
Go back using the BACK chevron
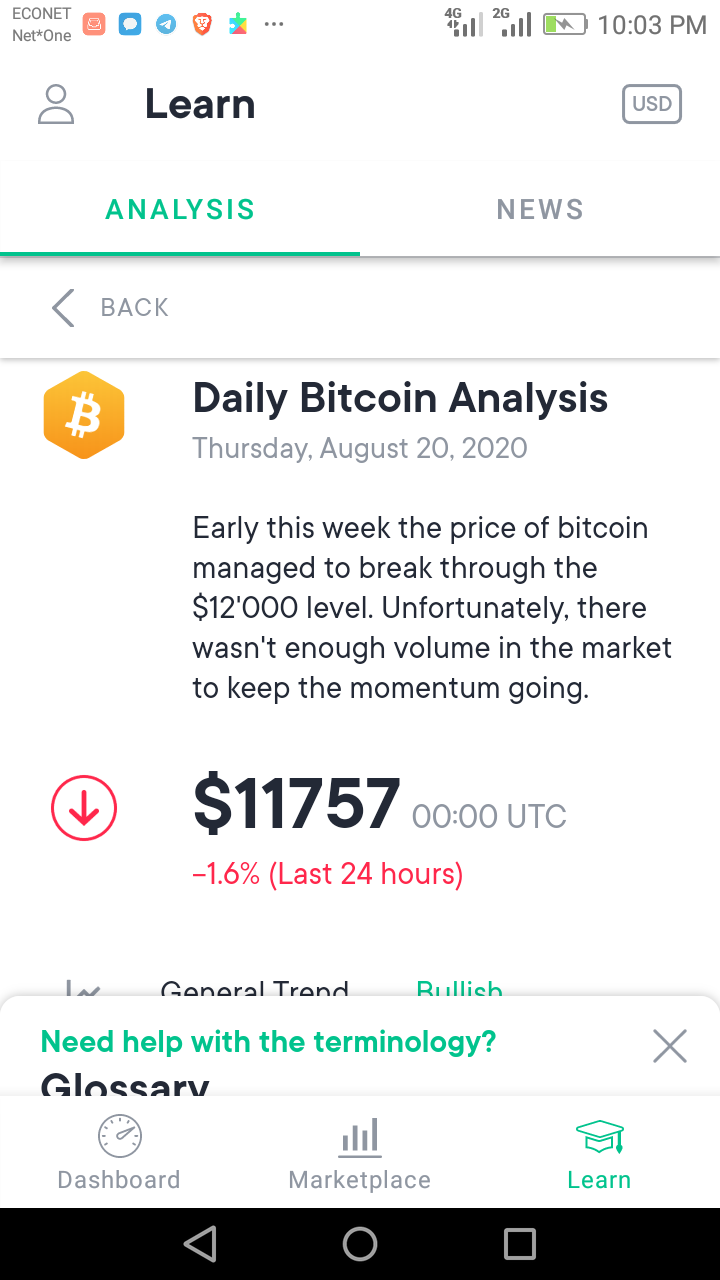tap(110, 307)
